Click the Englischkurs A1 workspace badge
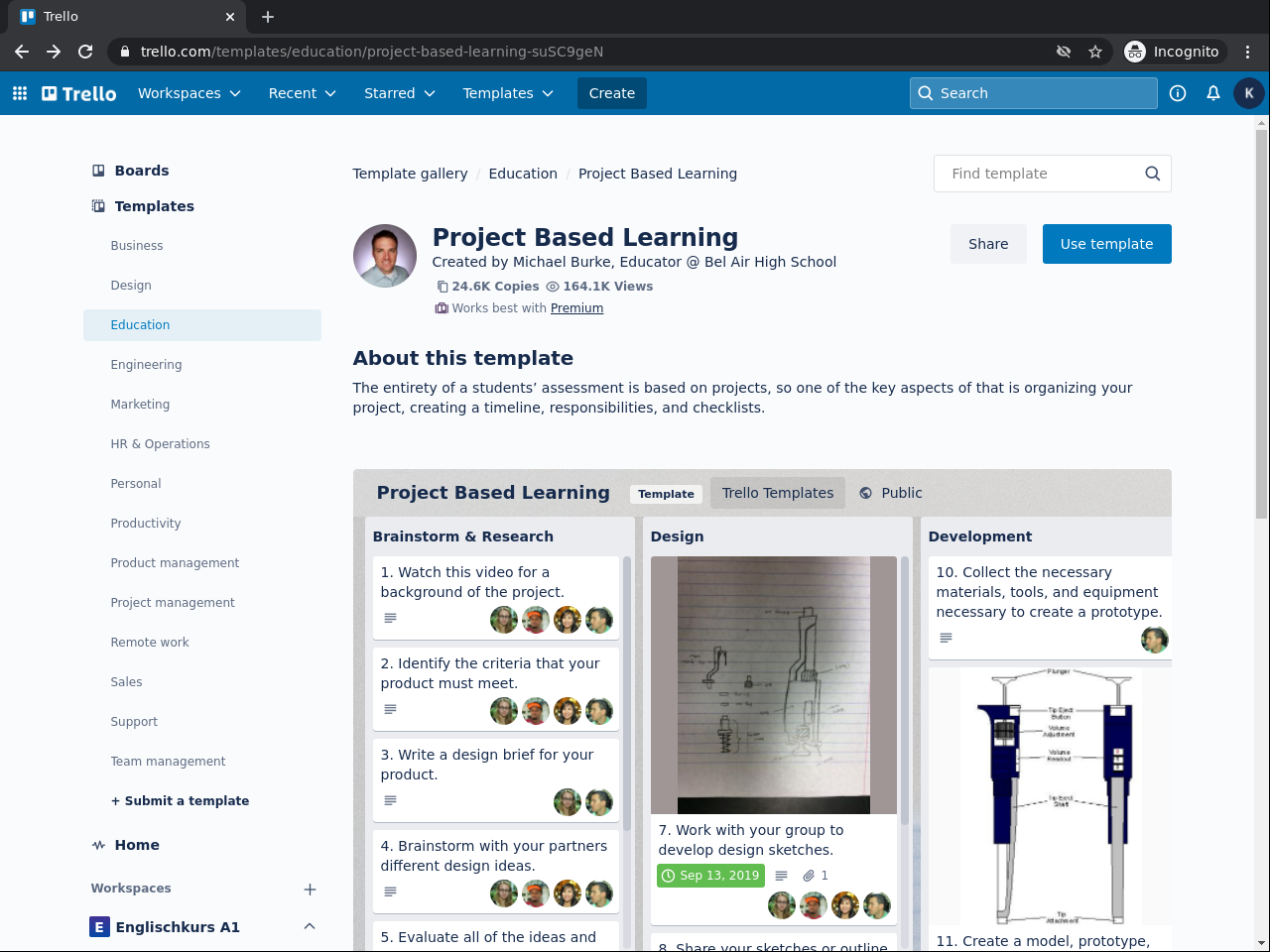1270x952 pixels. pos(99,927)
